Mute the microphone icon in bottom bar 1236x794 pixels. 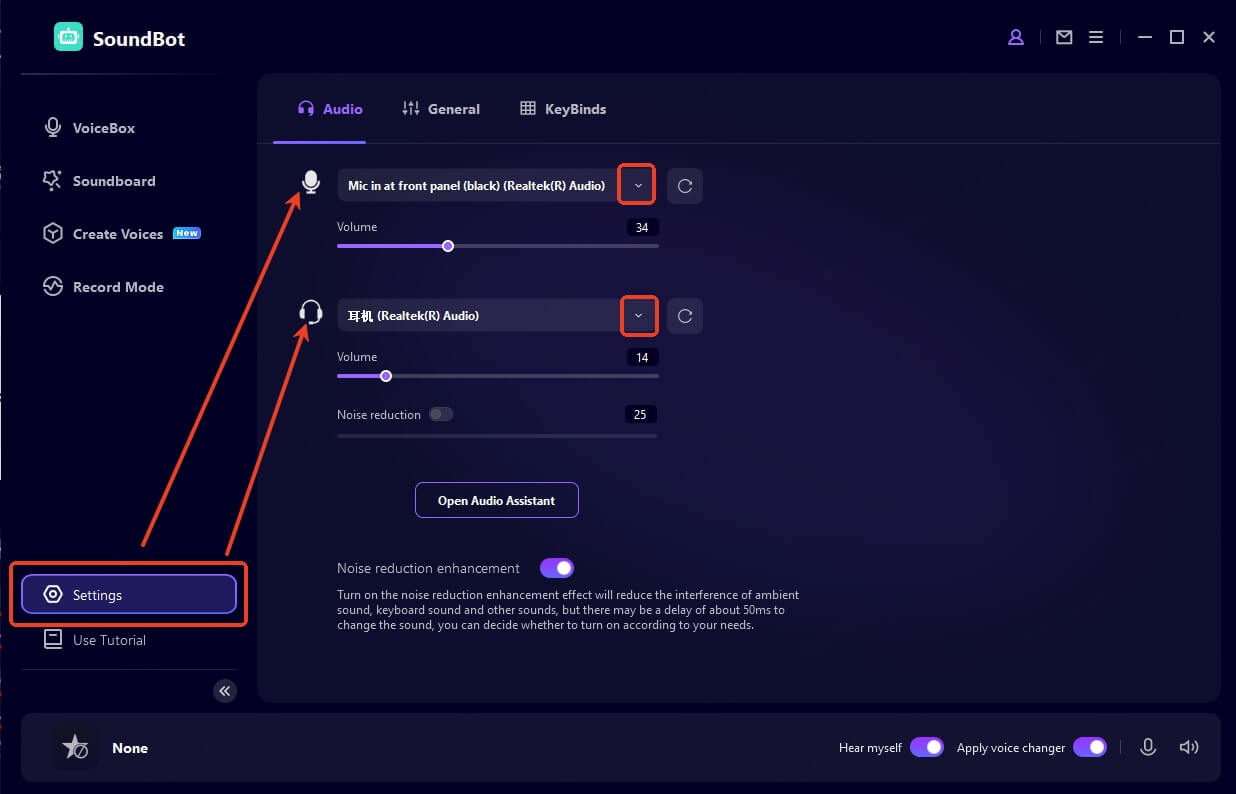(x=1148, y=747)
